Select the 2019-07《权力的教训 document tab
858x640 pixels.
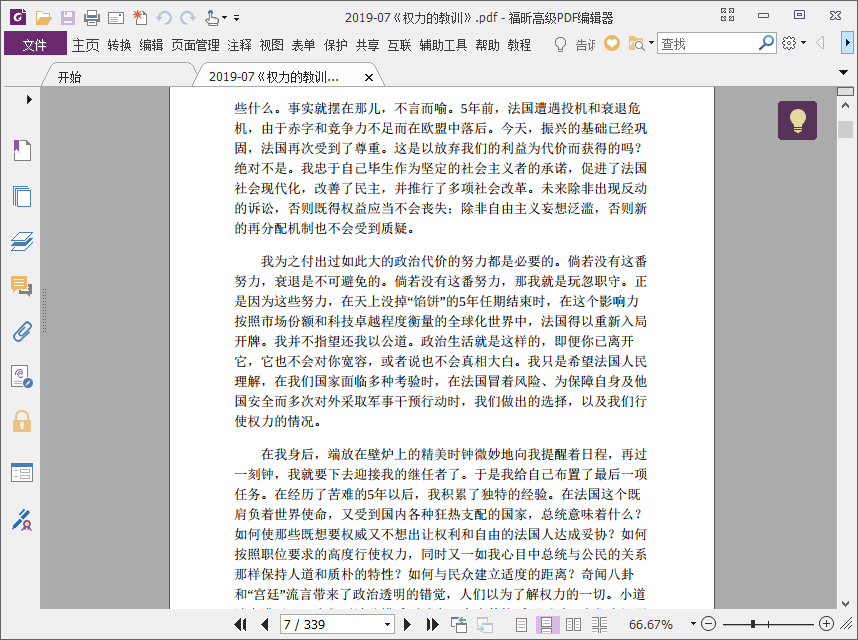click(x=274, y=77)
